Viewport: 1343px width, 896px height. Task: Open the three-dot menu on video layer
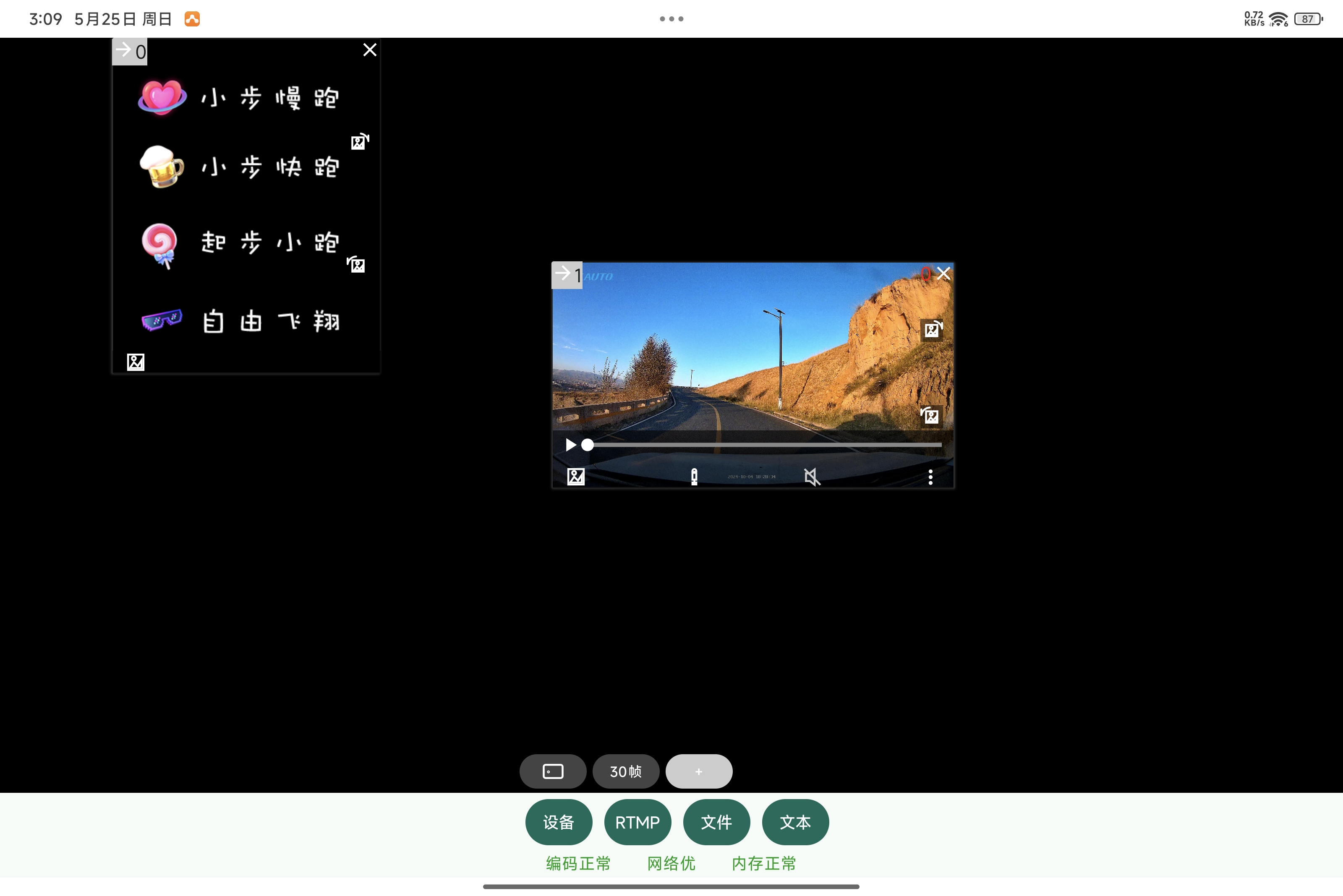point(930,477)
